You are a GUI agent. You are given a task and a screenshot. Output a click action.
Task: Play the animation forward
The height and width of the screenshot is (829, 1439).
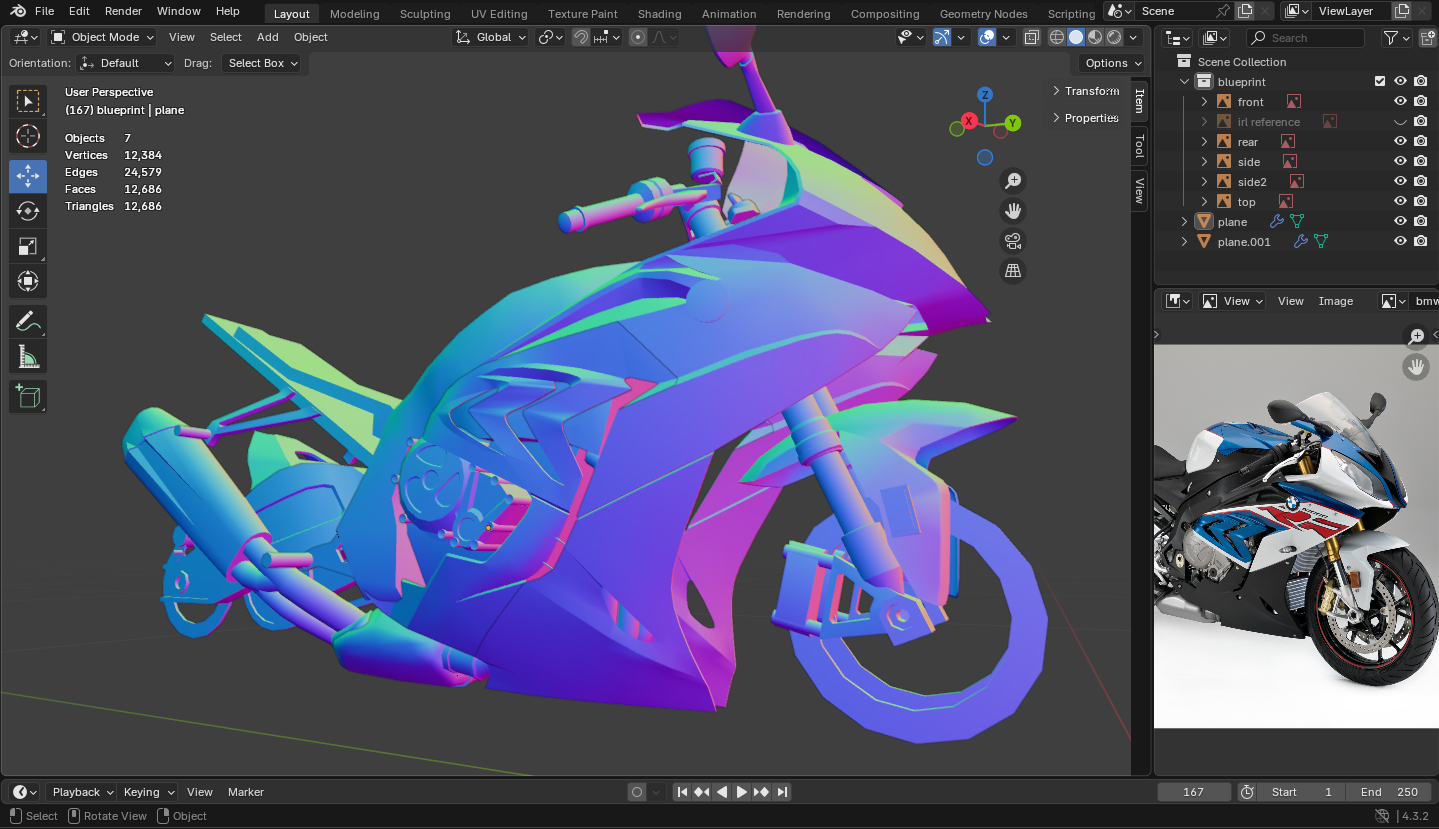tap(742, 792)
